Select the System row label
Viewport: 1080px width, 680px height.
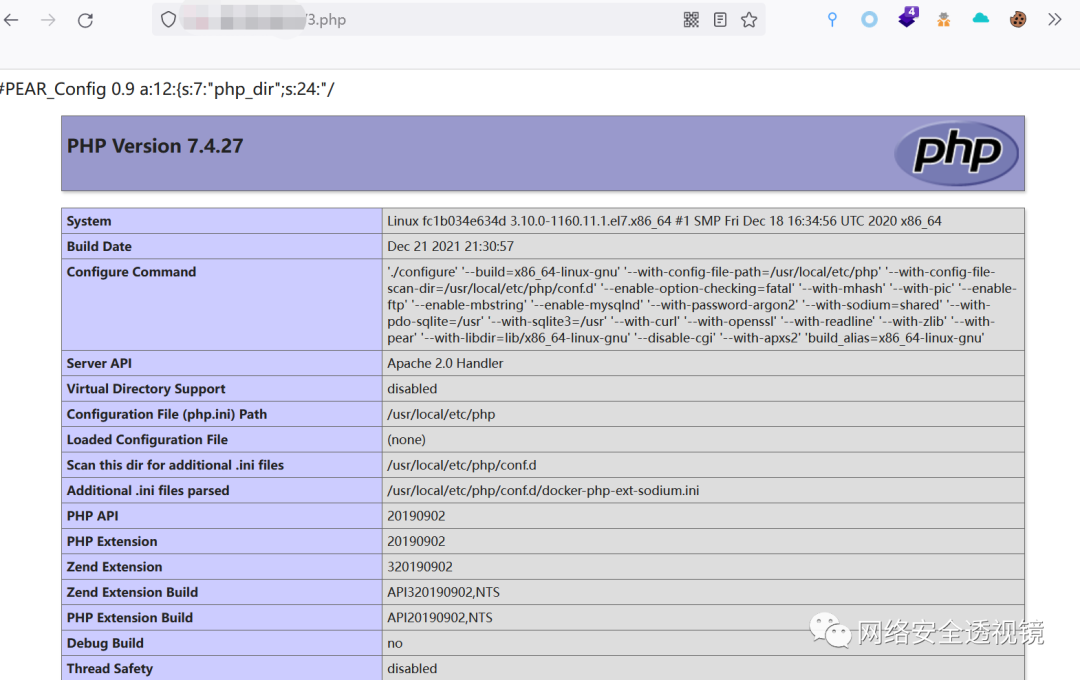point(89,221)
